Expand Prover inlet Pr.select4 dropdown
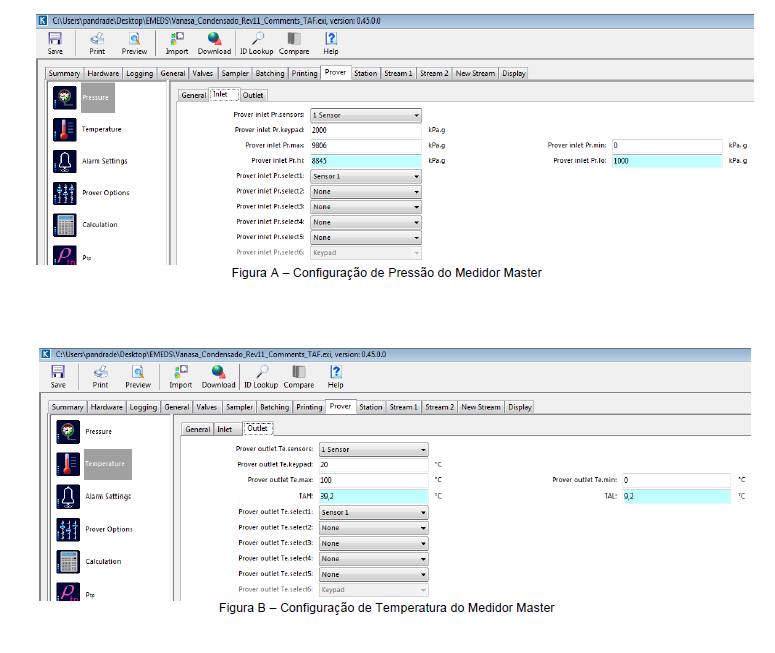Viewport: 775px width, 653px height. coord(366,222)
